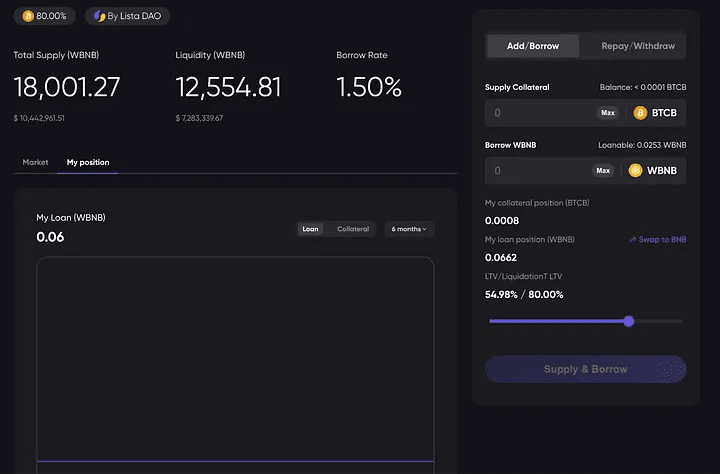Switch to Repay/Withdraw mode

pyautogui.click(x=637, y=46)
